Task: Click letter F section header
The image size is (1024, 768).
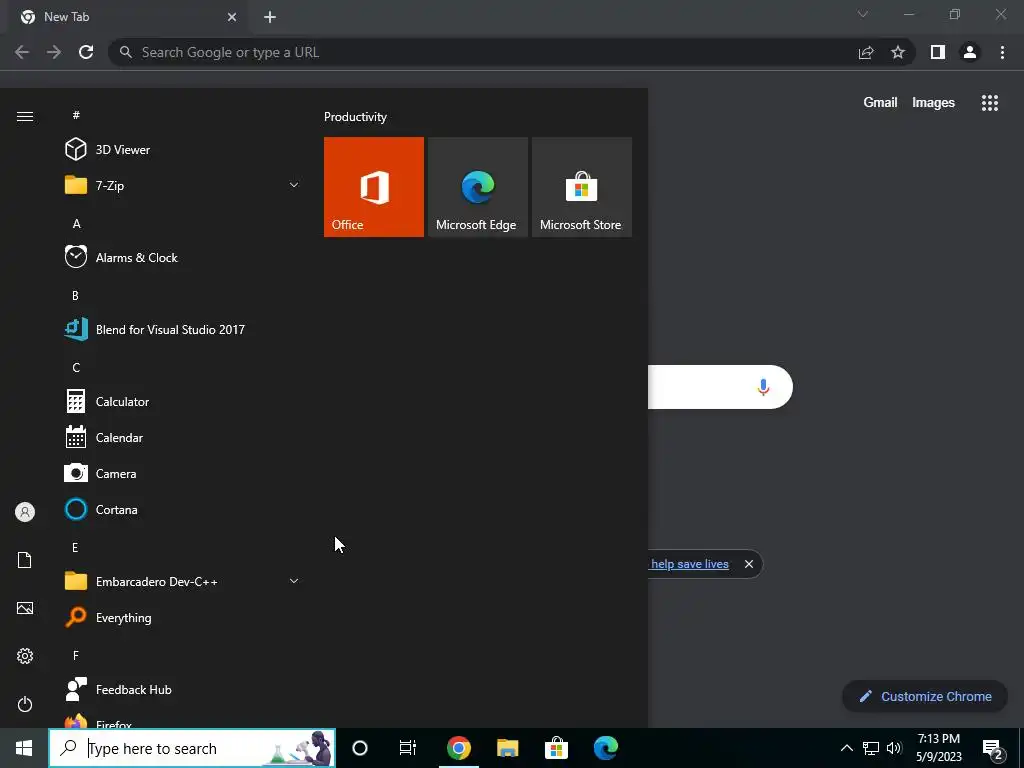Action: coord(76,656)
